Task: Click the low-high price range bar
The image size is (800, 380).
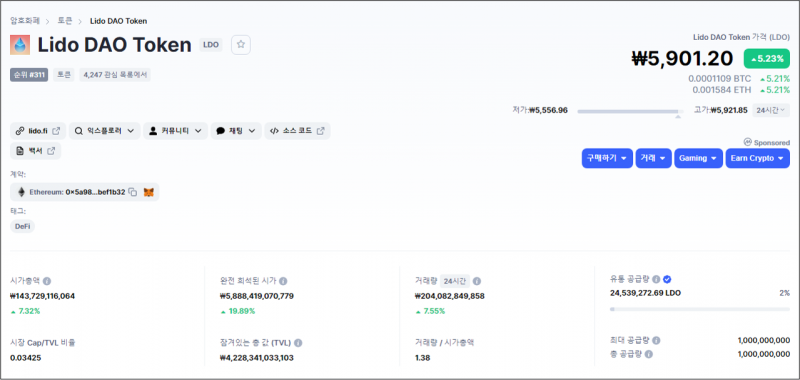Action: [x=631, y=111]
